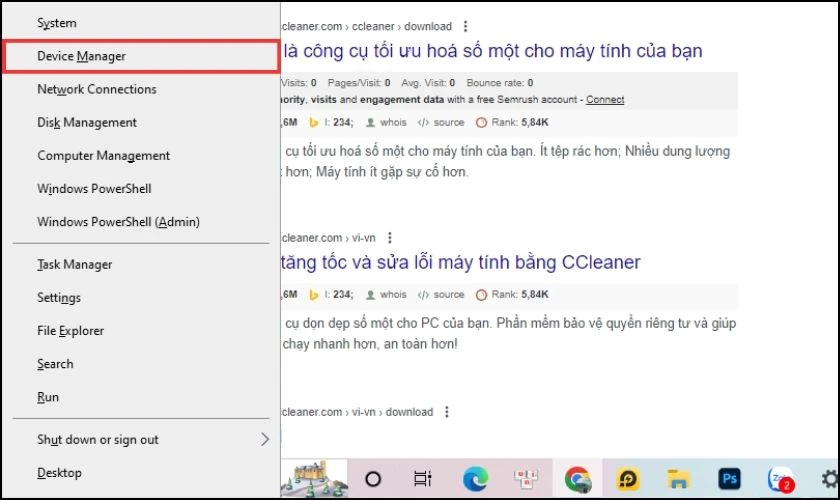The width and height of the screenshot is (840, 500).
Task: Click whois in first result's SEO bar
Action: tap(386, 123)
